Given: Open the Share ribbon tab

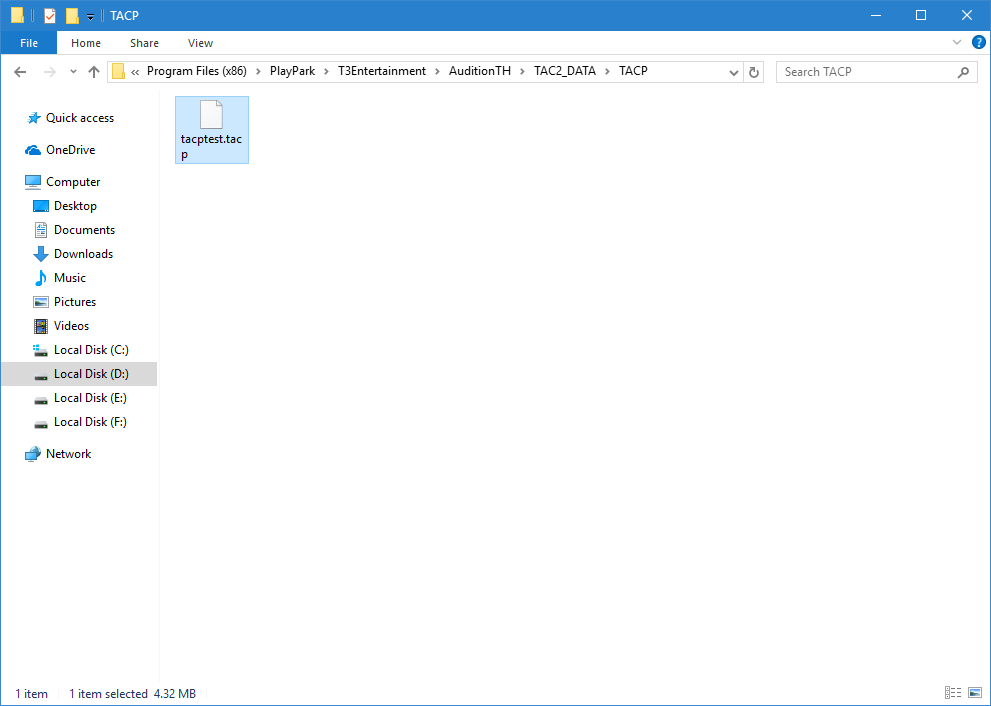Looking at the screenshot, I should point(144,43).
